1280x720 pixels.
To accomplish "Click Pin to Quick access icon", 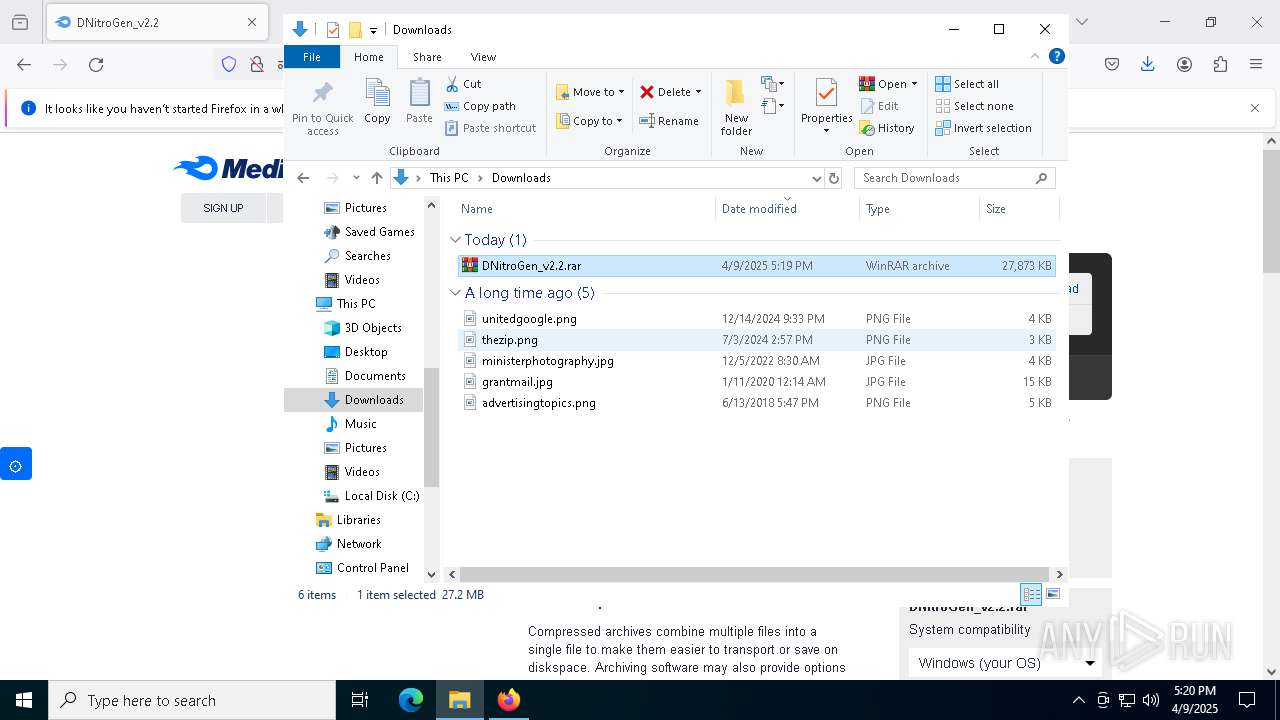I will [x=322, y=108].
